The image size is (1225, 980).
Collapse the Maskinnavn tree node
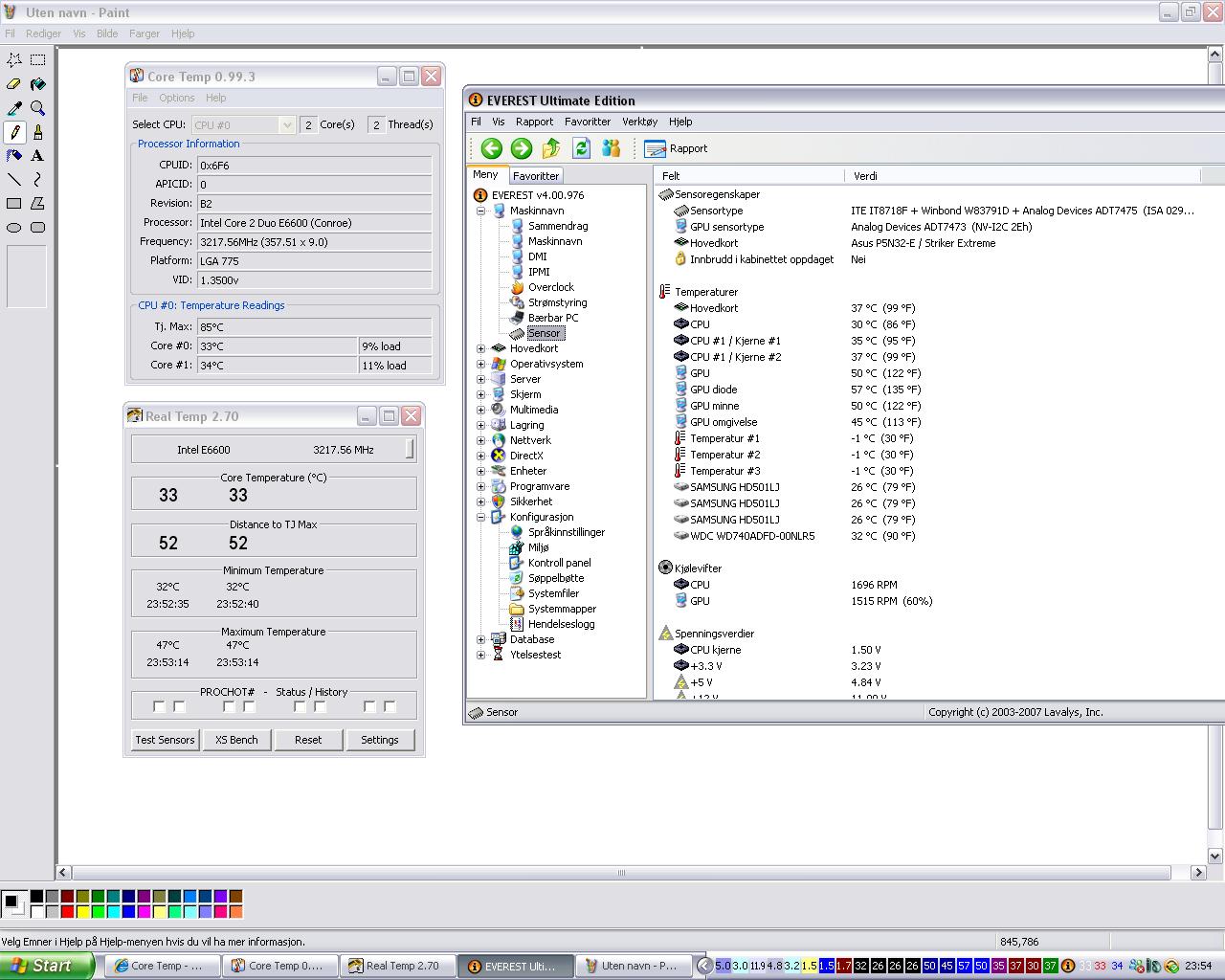480,211
